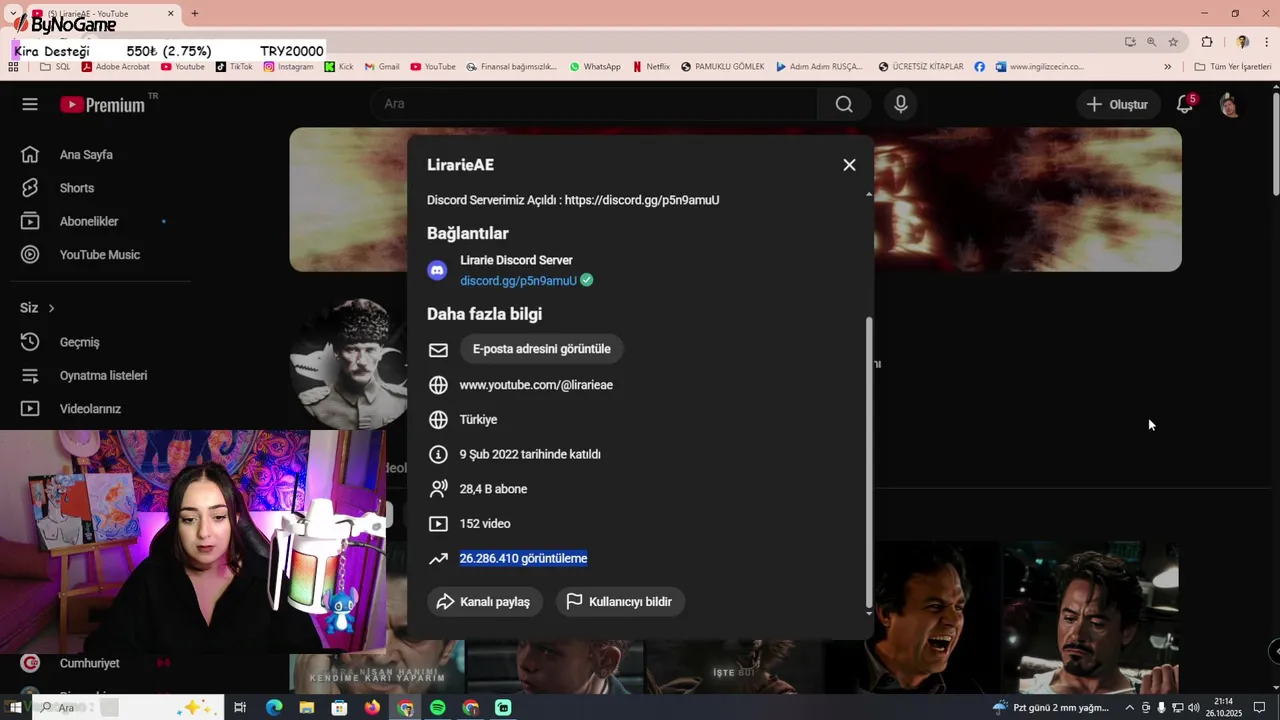Open the Adobe Acrobat bookmark
This screenshot has width=1280, height=720.
[x=116, y=67]
